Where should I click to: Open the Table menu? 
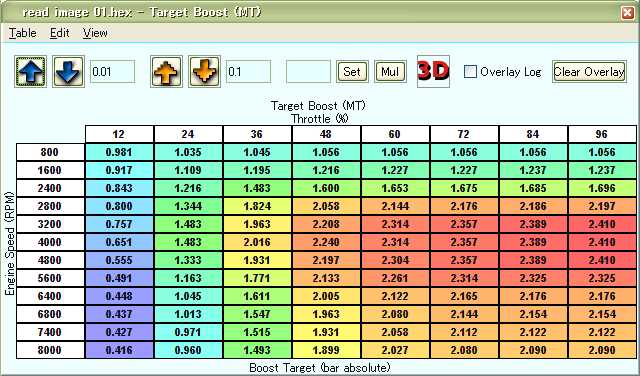pos(23,33)
